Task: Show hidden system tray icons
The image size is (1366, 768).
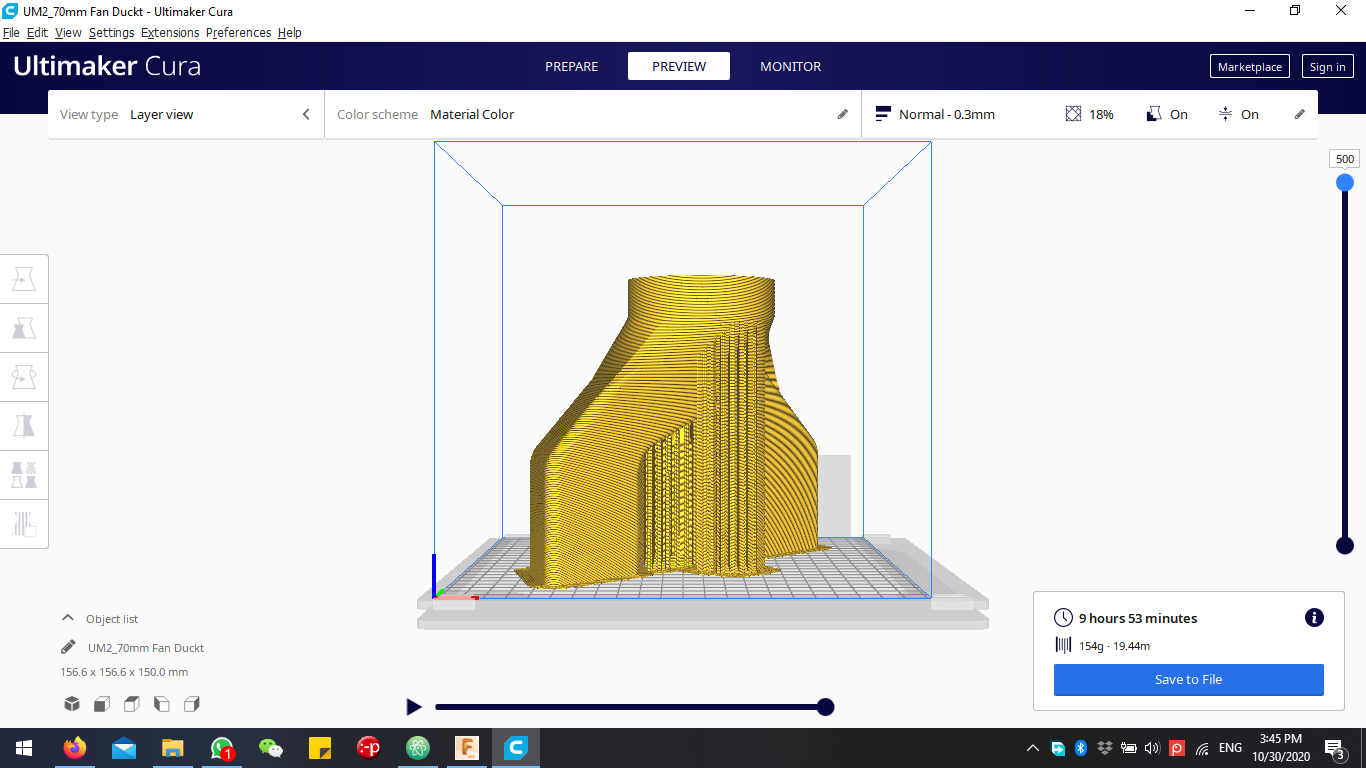Action: tap(1033, 748)
